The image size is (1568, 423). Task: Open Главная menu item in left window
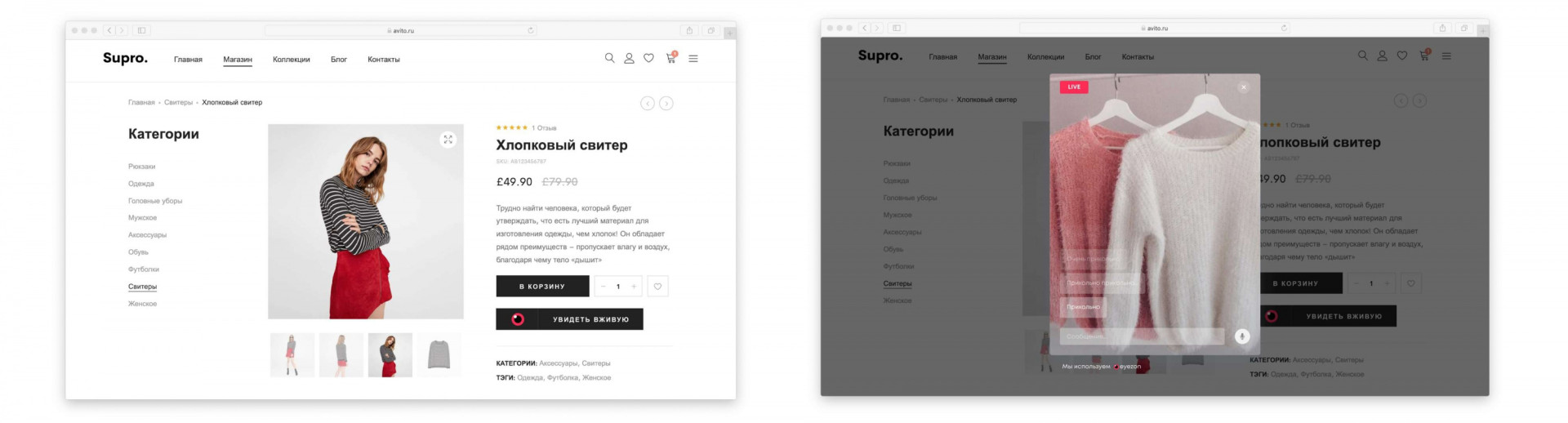point(188,60)
